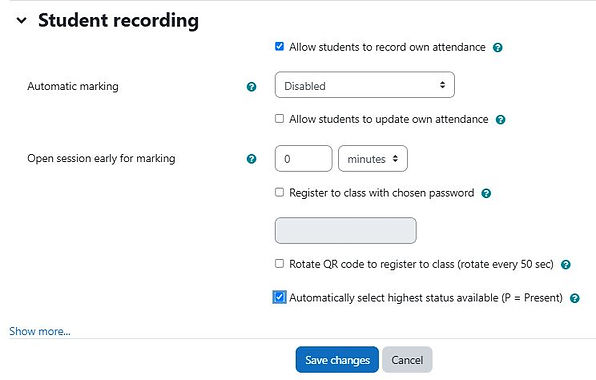Click the Save changes button
This screenshot has width=596, height=380.
tap(337, 359)
